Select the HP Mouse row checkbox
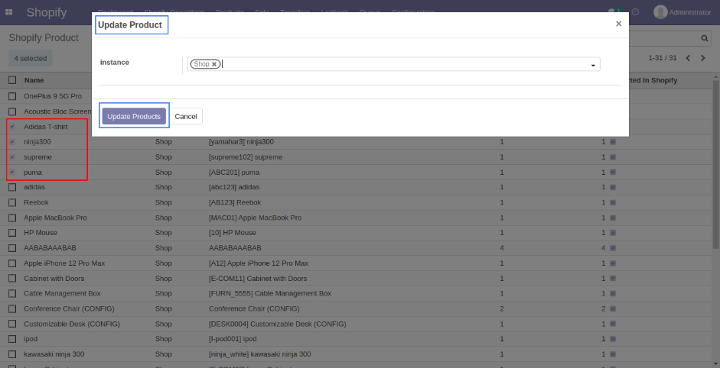This screenshot has height=368, width=720. [12, 233]
